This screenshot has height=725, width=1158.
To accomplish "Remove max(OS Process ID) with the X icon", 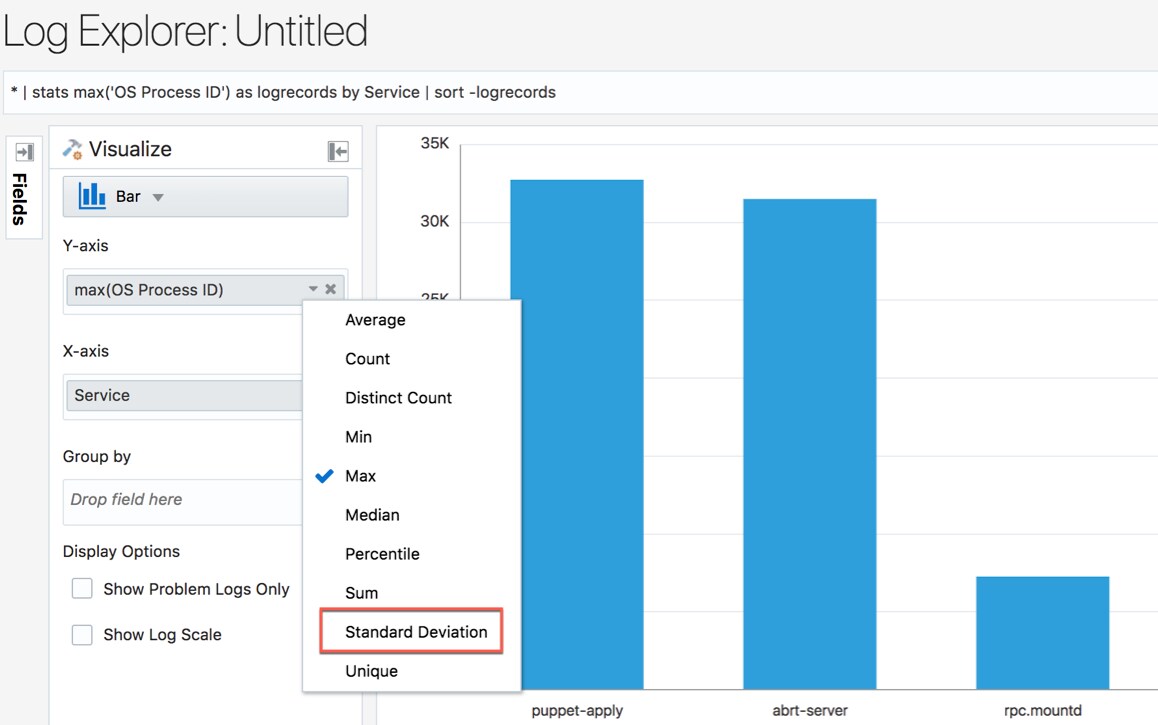I will point(331,289).
